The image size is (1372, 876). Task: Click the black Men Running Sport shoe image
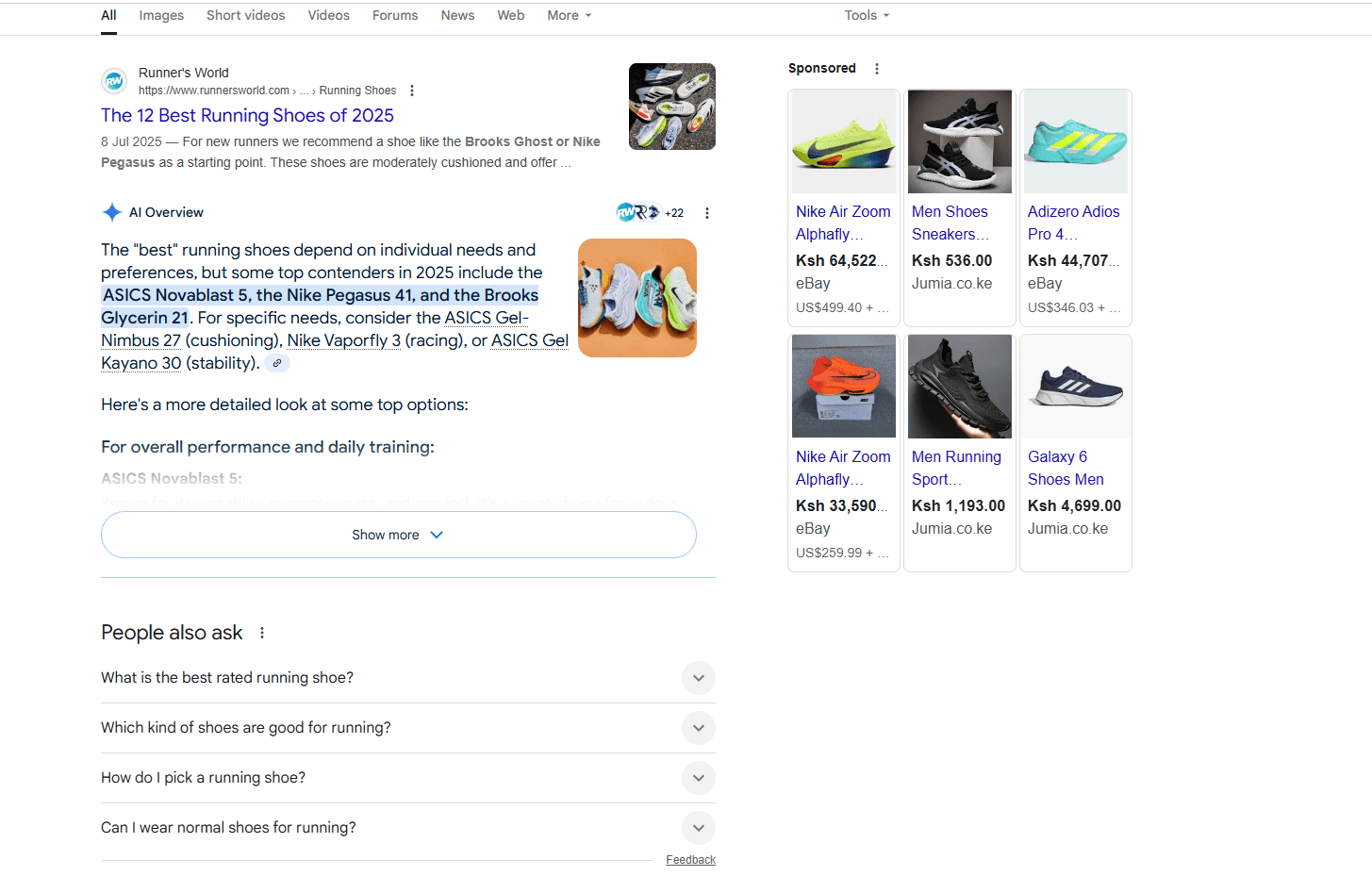(x=960, y=387)
